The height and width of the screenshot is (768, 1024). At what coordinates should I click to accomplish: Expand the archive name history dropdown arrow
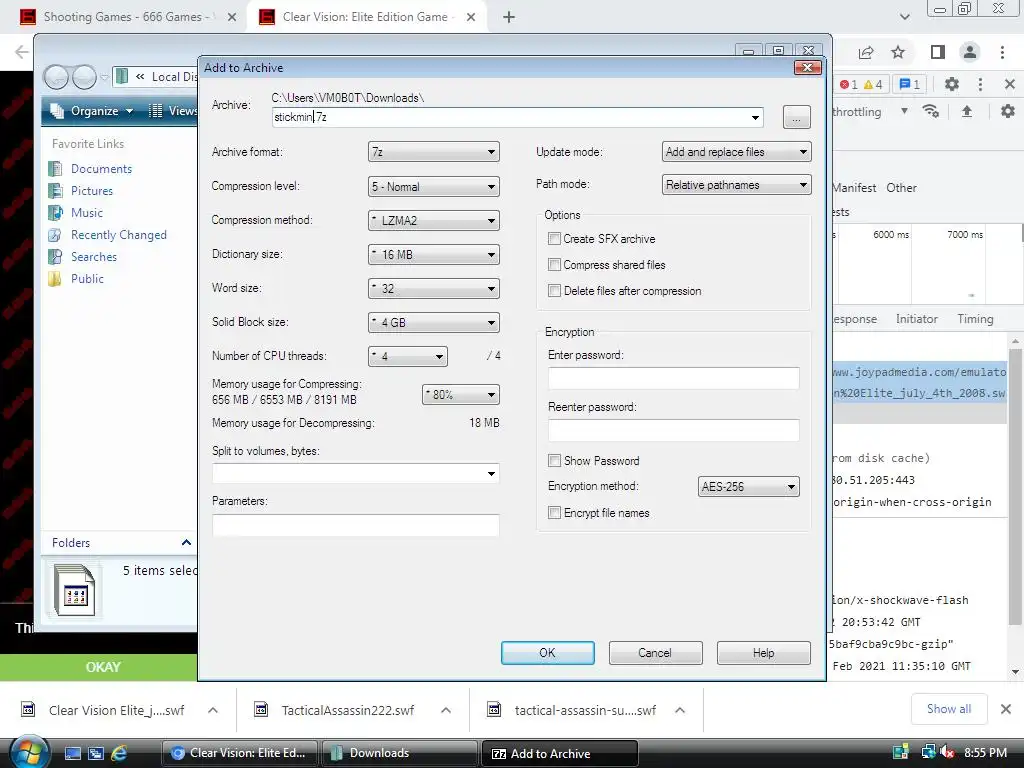pyautogui.click(x=755, y=118)
